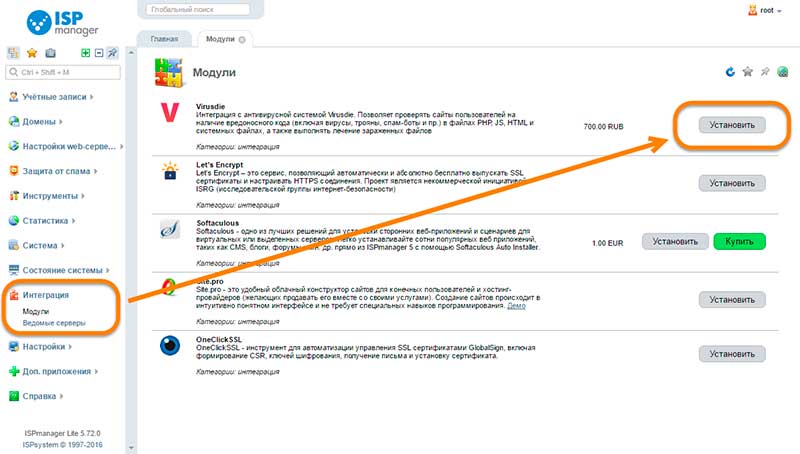Focus the Глобальный поиск search field
This screenshot has height=454, width=800.
click(x=198, y=9)
